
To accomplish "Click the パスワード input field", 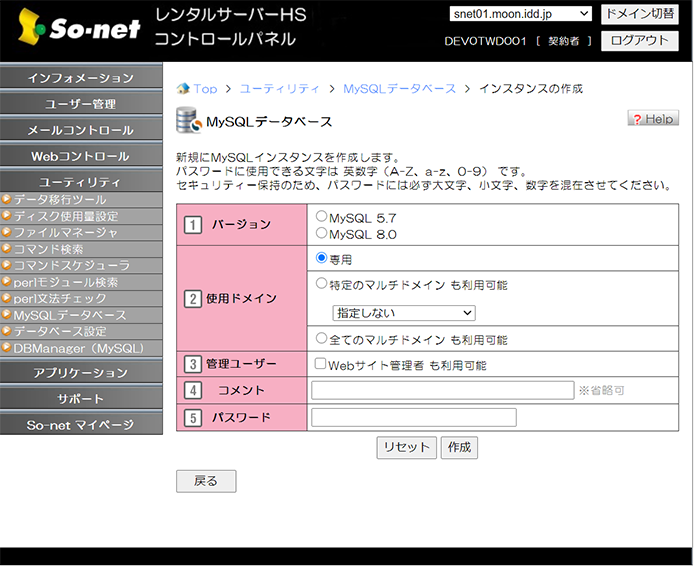I will tap(413, 417).
